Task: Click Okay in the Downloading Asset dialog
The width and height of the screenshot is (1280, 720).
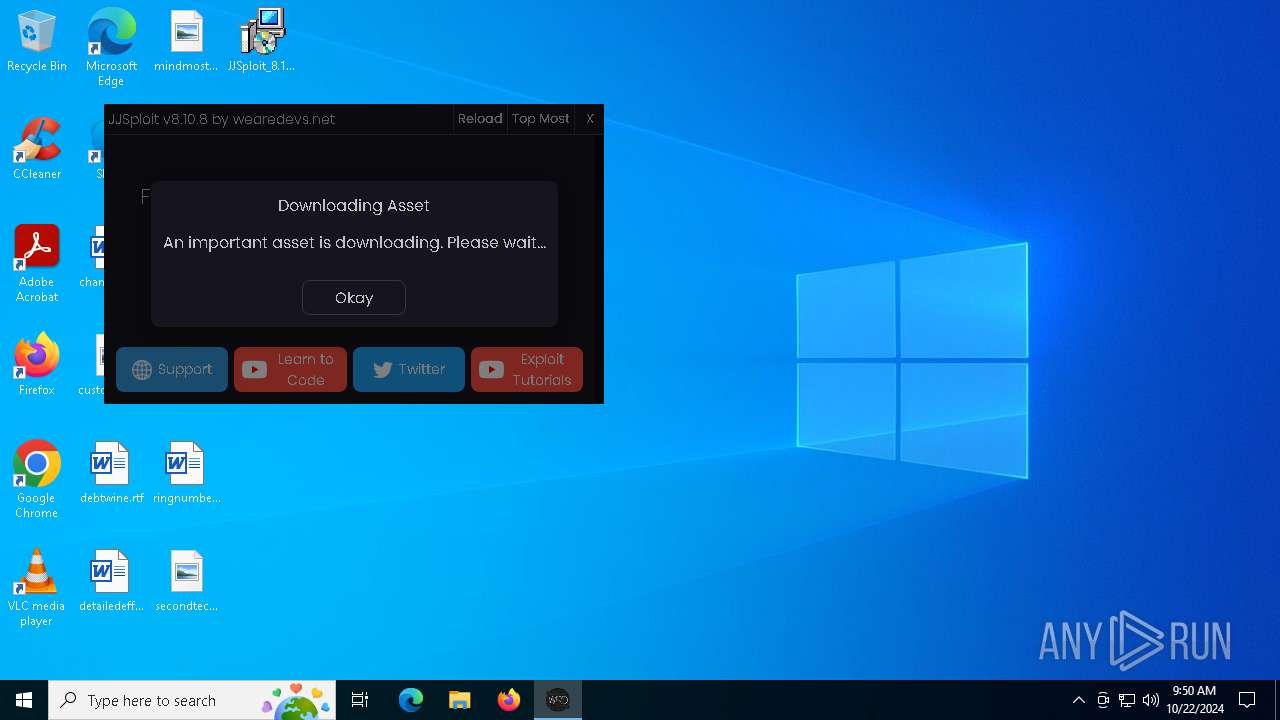Action: click(354, 298)
